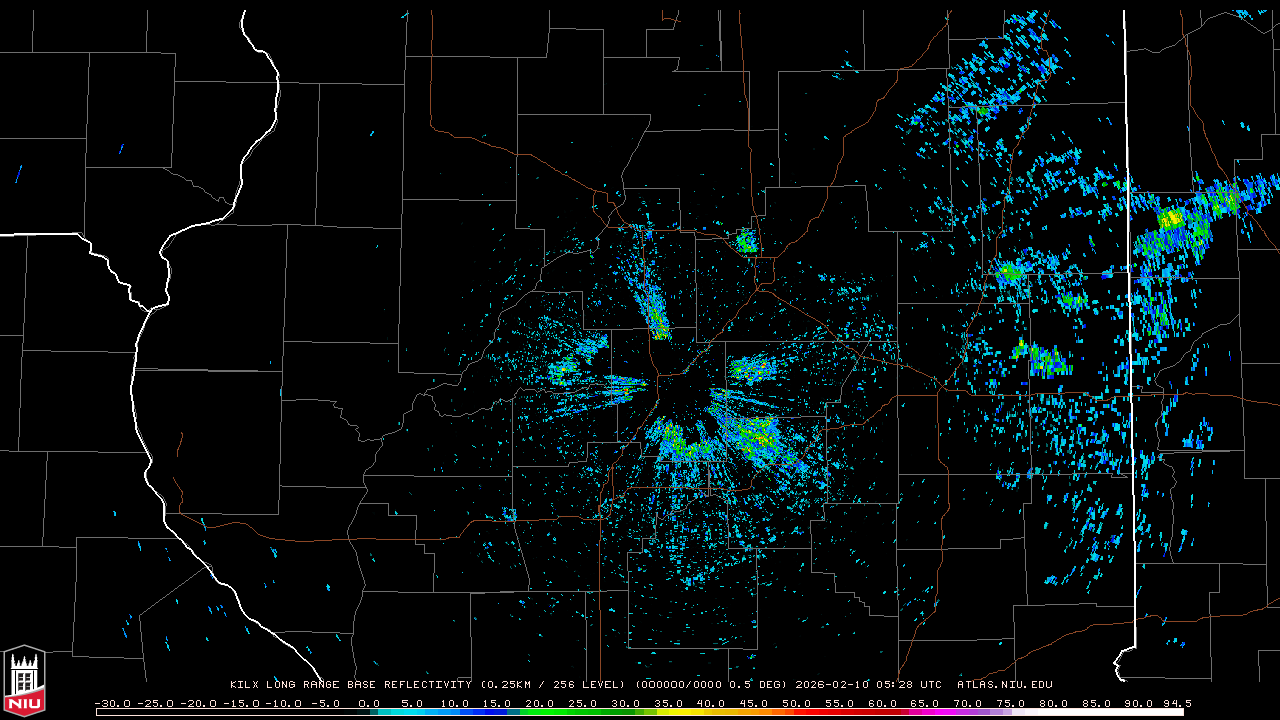Click the 5.0 dBZ scale label
Image resolution: width=1280 pixels, height=720 pixels.
click(x=412, y=703)
